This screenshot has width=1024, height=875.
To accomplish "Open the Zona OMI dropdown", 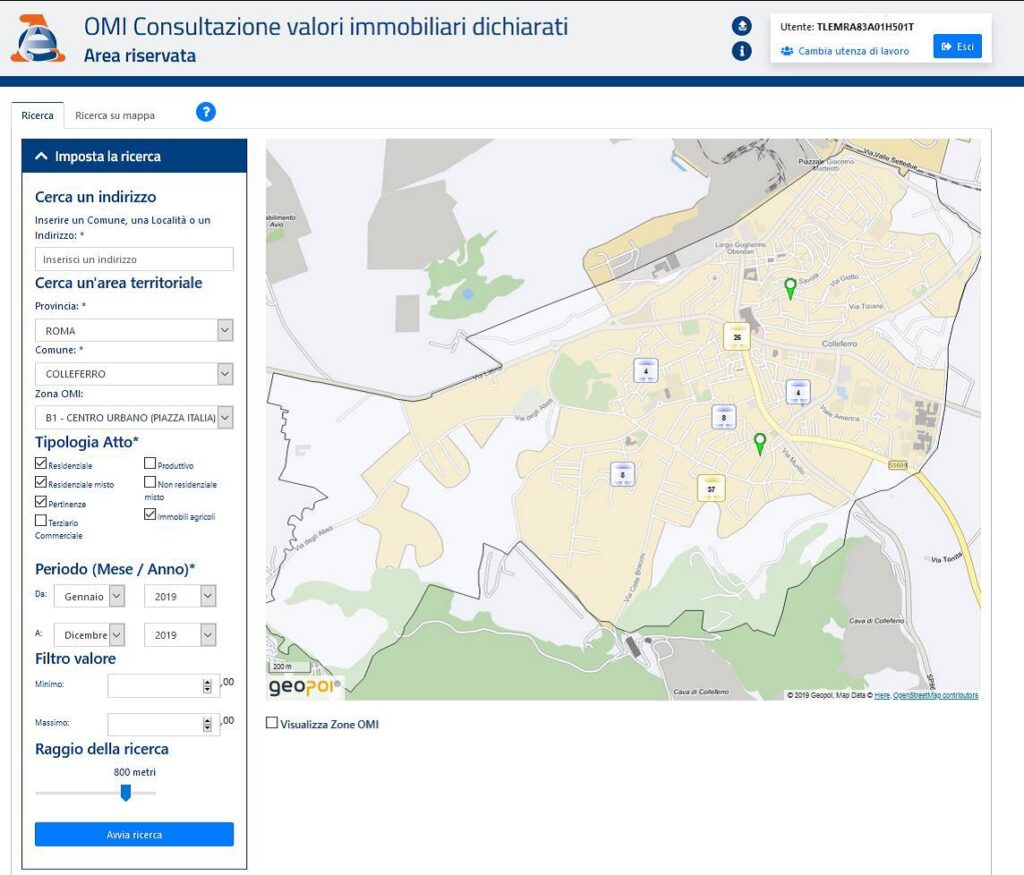I will point(134,417).
